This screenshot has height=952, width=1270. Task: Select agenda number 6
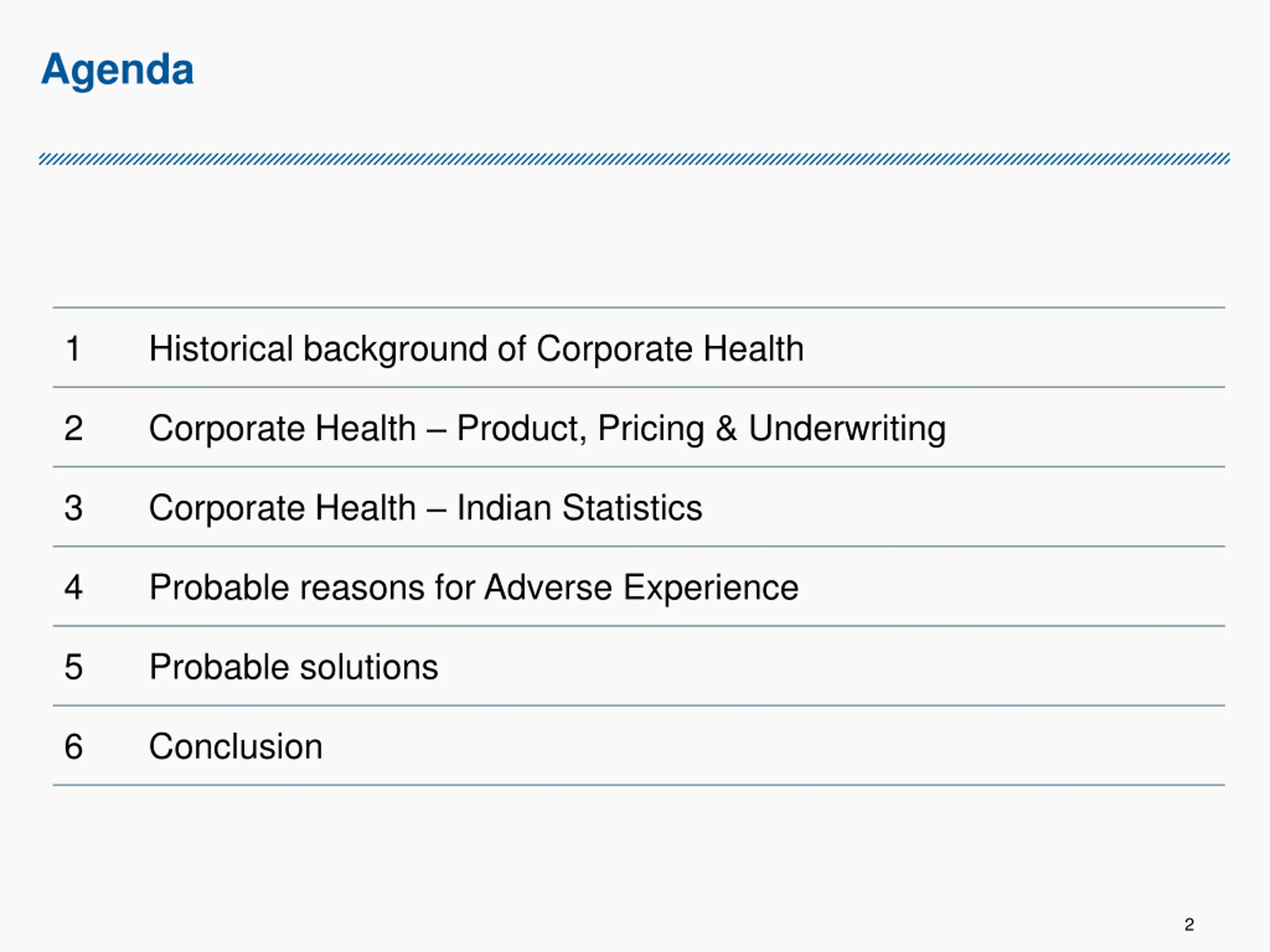pyautogui.click(x=73, y=747)
